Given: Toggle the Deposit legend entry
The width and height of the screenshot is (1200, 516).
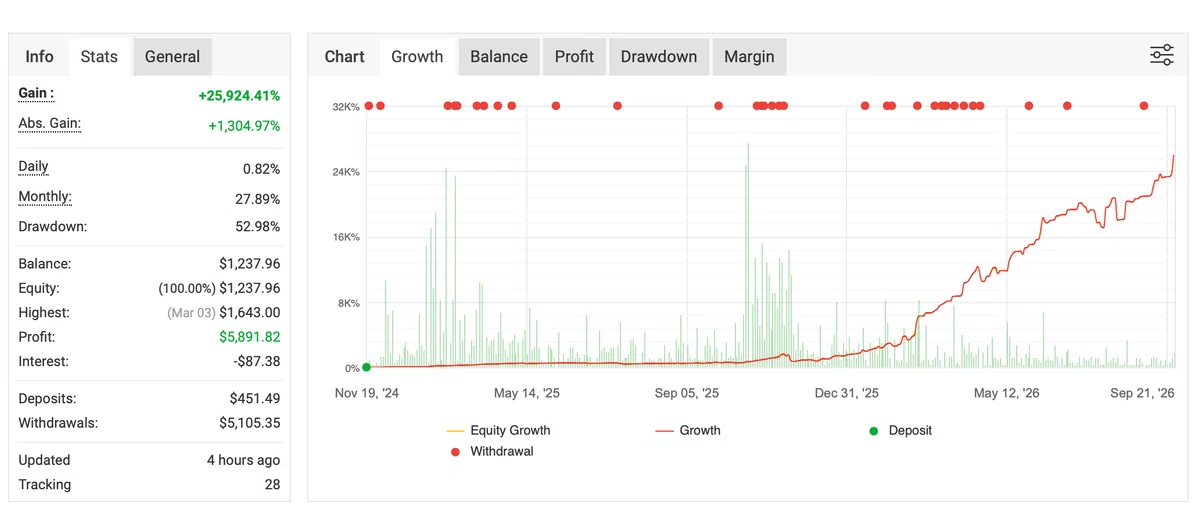Looking at the screenshot, I should coord(900,430).
